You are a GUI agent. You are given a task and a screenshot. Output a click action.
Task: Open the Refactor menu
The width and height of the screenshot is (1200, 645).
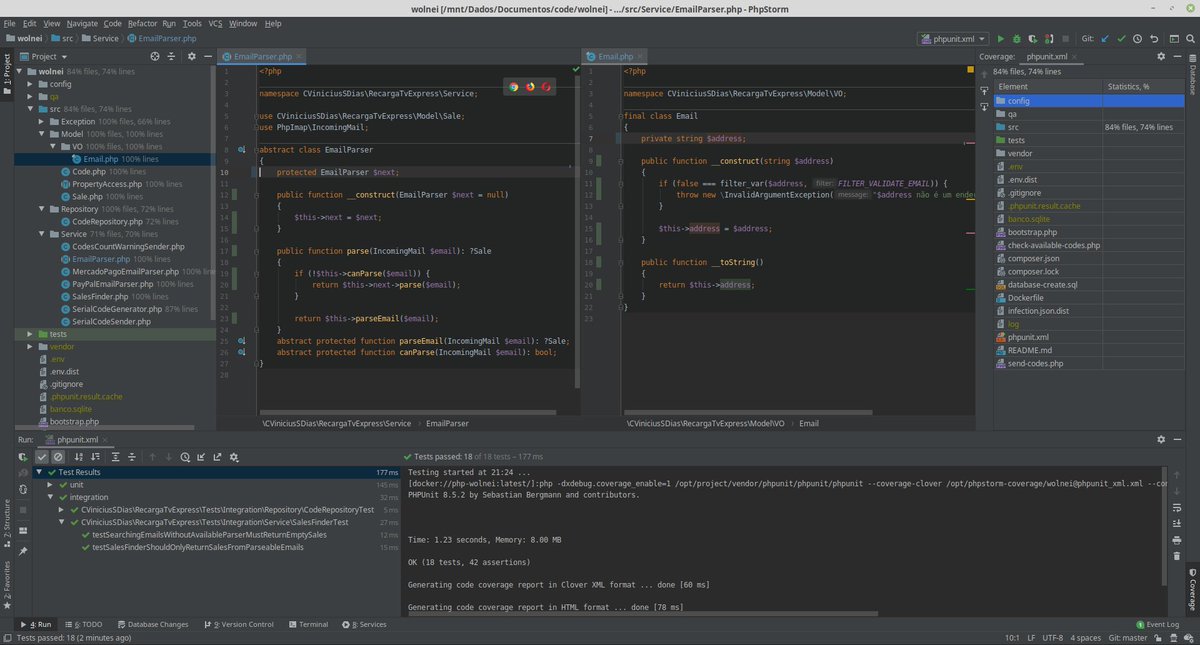coord(142,23)
